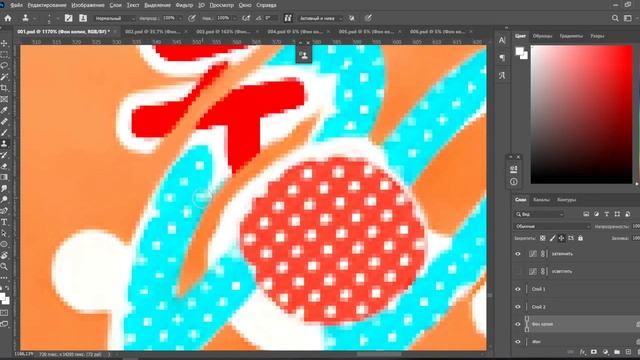The height and width of the screenshot is (360, 640).
Task: Show the hidden осветлить adjustment layer
Action: (518, 271)
